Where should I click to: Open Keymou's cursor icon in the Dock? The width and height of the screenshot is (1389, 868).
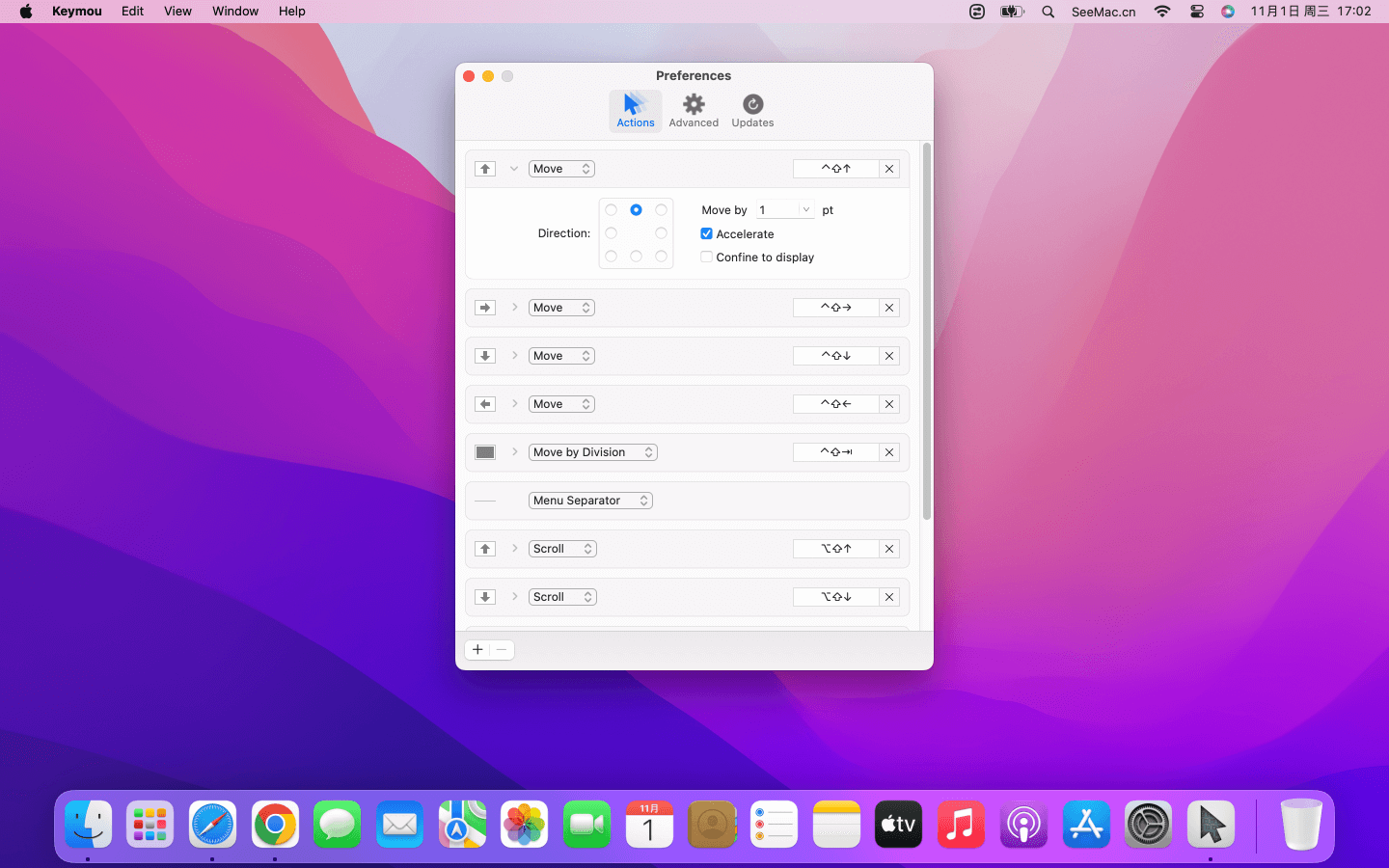tap(1211, 825)
